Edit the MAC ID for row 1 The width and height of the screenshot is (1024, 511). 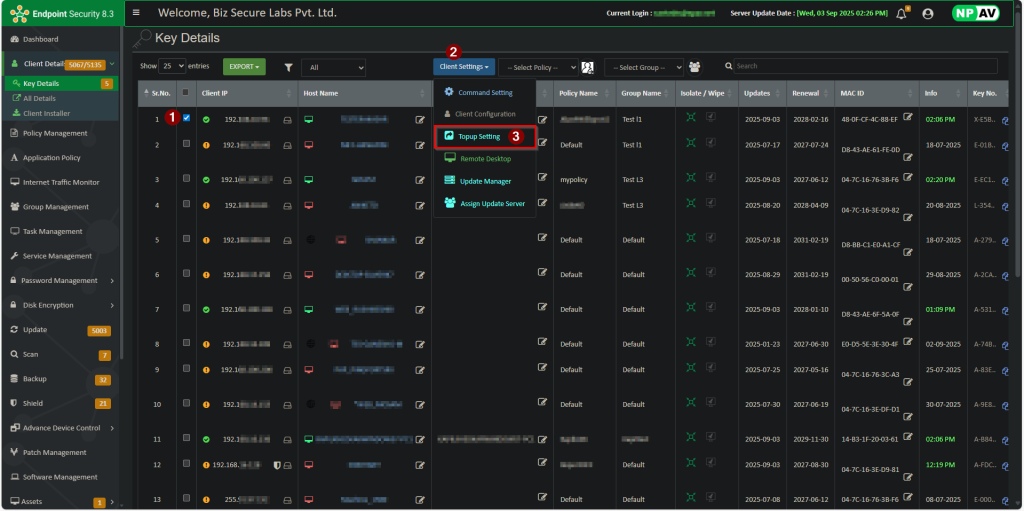tap(908, 117)
